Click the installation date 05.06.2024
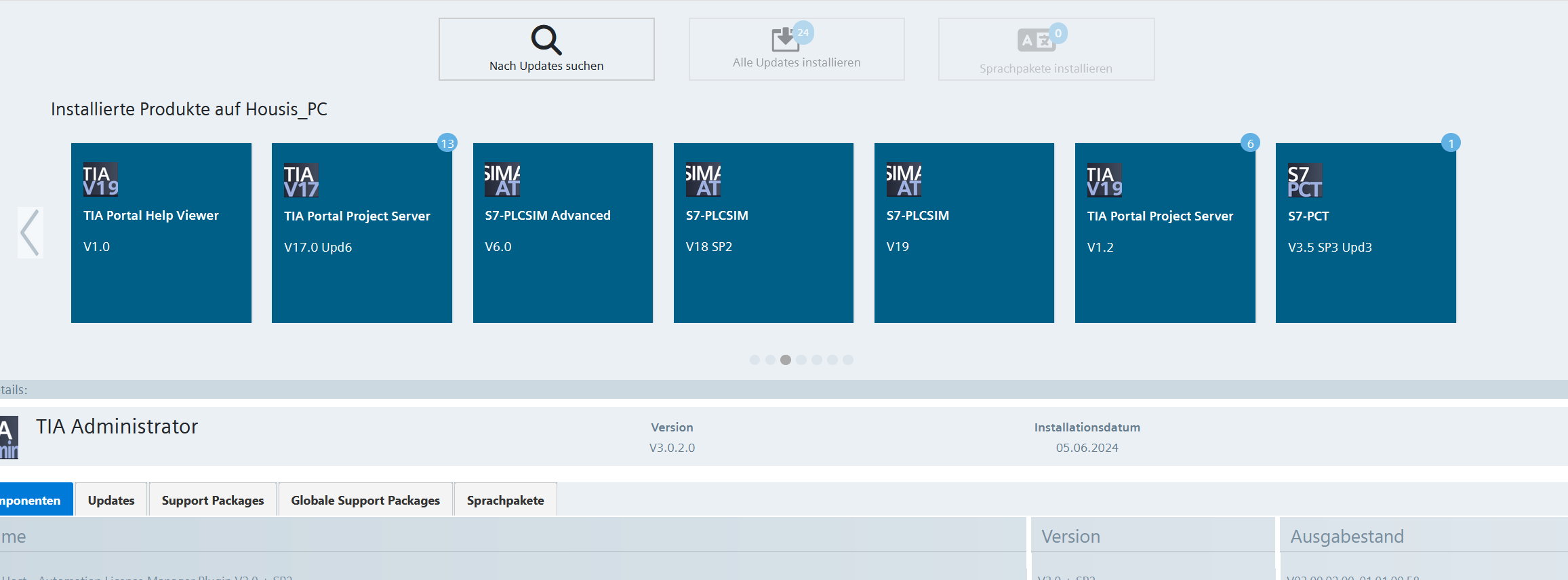Viewport: 1568px width, 580px height. (x=1087, y=448)
